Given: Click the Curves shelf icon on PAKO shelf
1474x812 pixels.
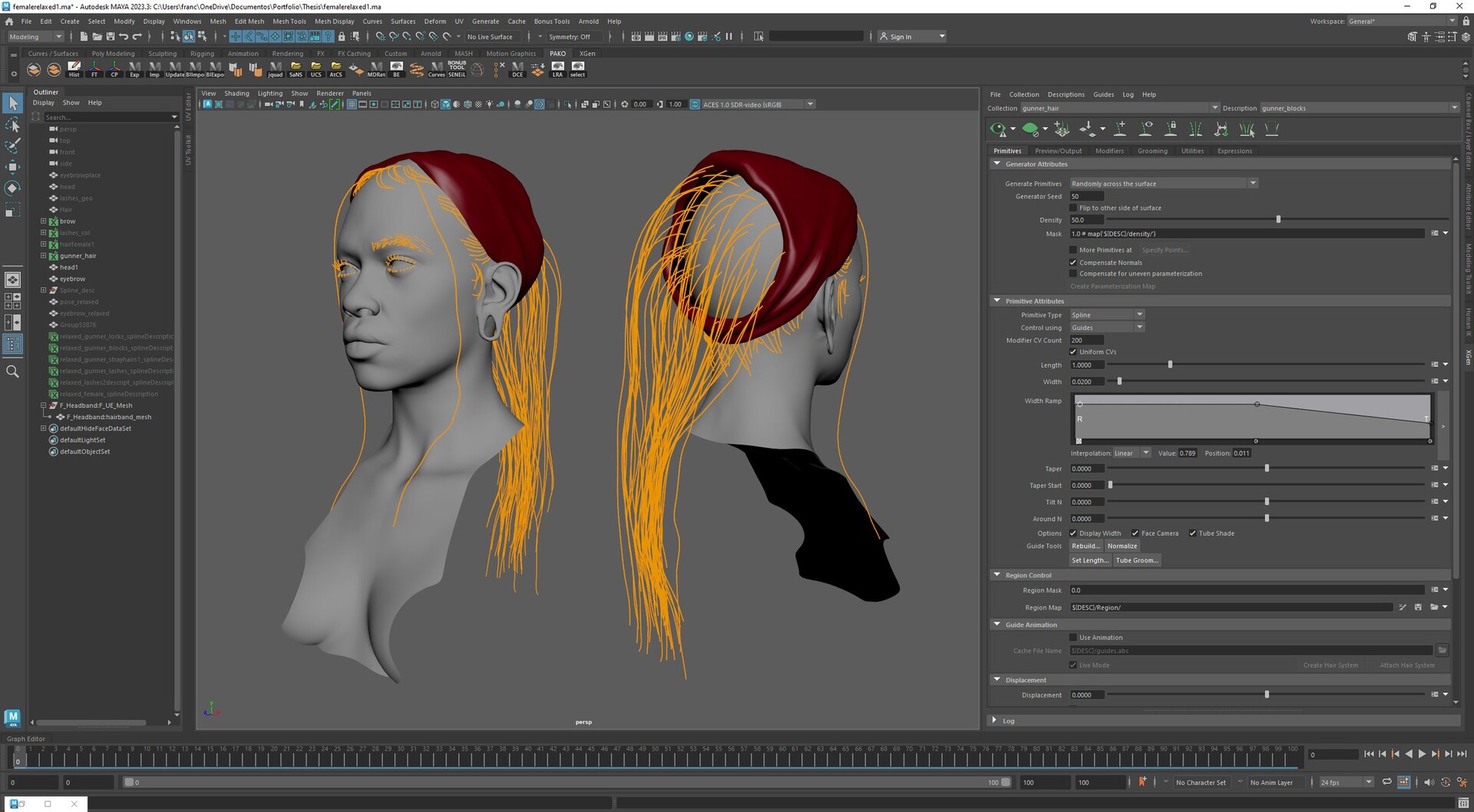Looking at the screenshot, I should pos(436,69).
